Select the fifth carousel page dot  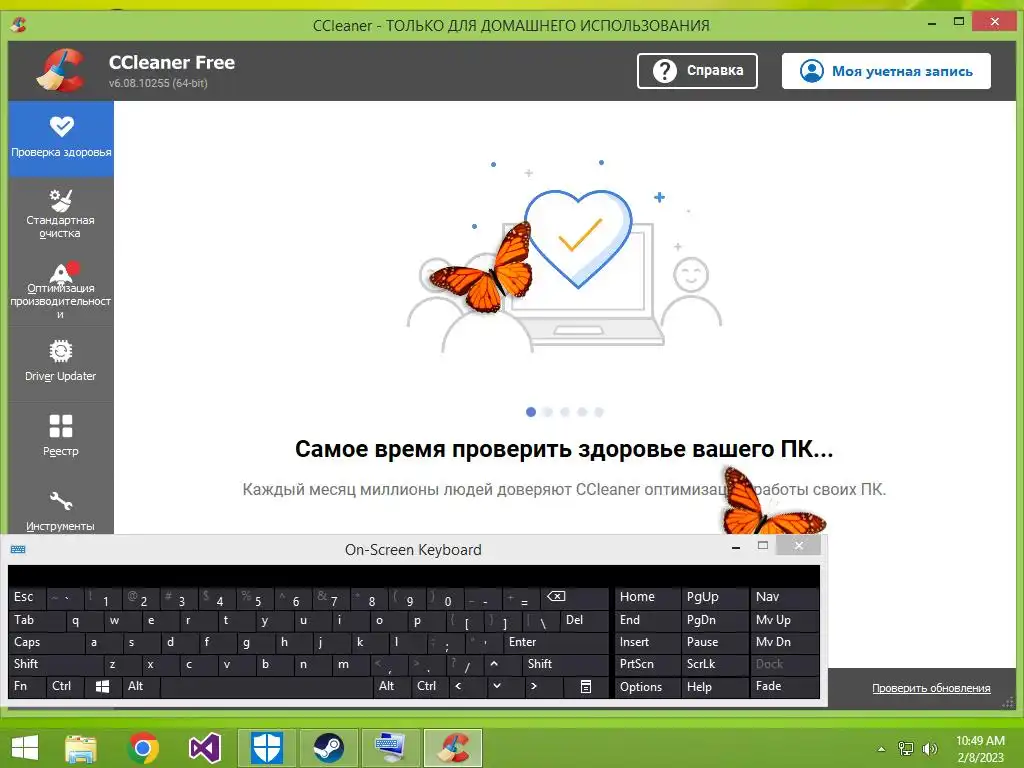pyautogui.click(x=599, y=412)
